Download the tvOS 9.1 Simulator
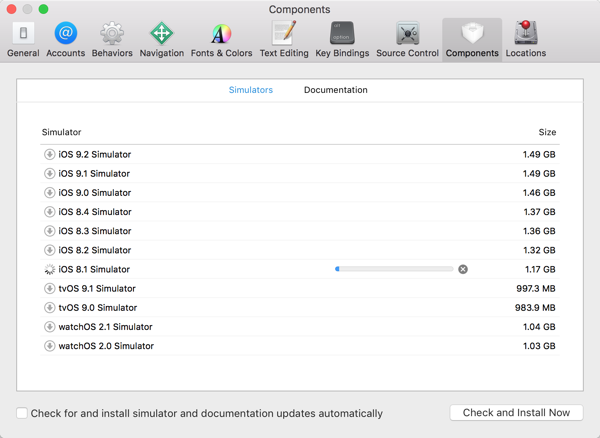 point(49,288)
